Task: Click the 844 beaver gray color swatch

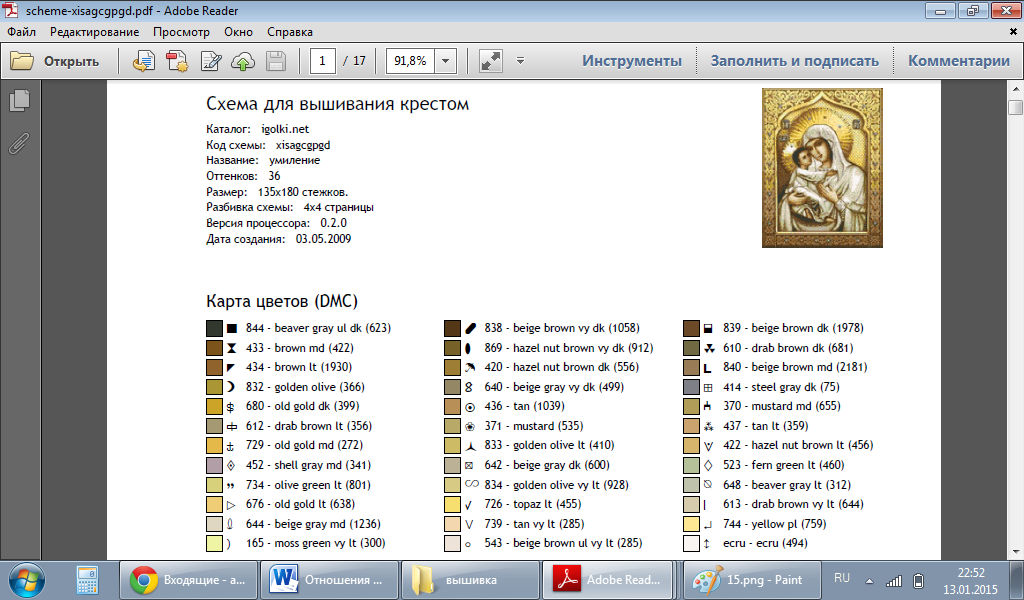Action: tap(214, 328)
